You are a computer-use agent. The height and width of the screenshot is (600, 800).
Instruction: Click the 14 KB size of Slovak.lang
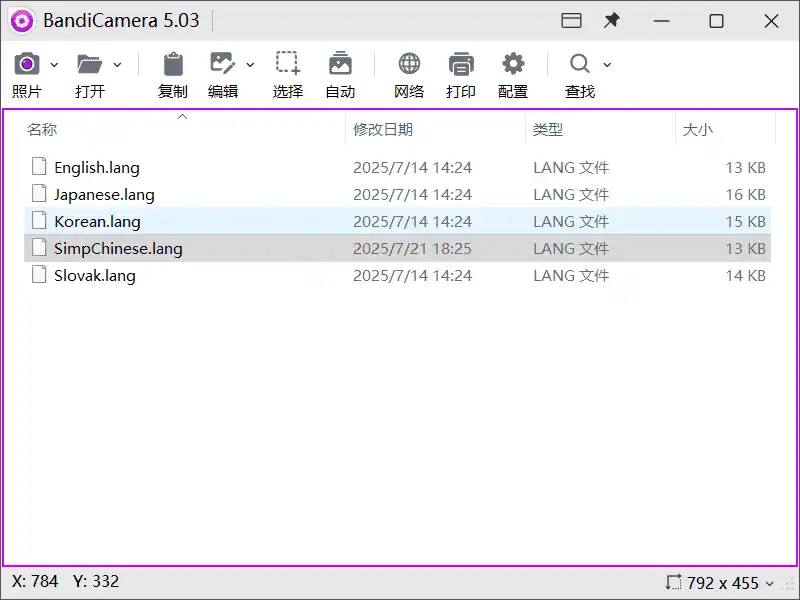pyautogui.click(x=745, y=276)
